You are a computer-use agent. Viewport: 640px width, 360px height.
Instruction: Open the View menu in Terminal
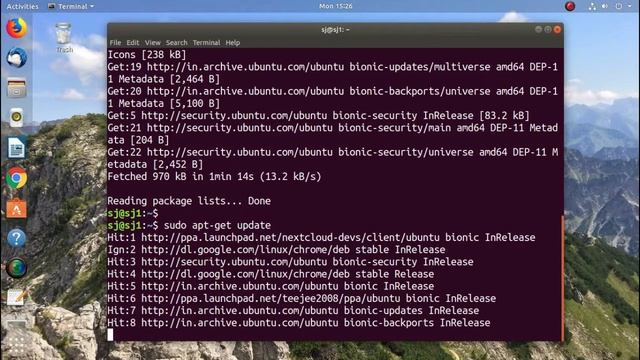(x=153, y=42)
